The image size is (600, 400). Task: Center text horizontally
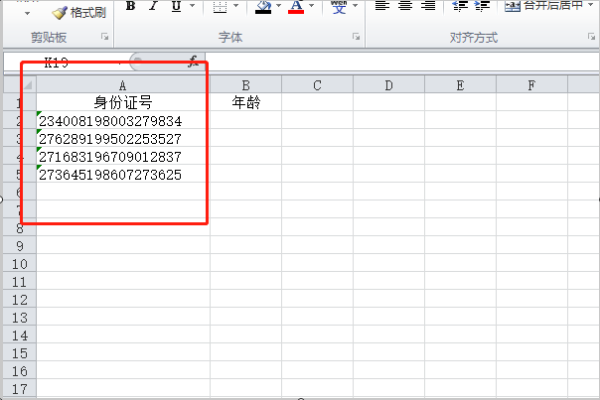(x=405, y=6)
